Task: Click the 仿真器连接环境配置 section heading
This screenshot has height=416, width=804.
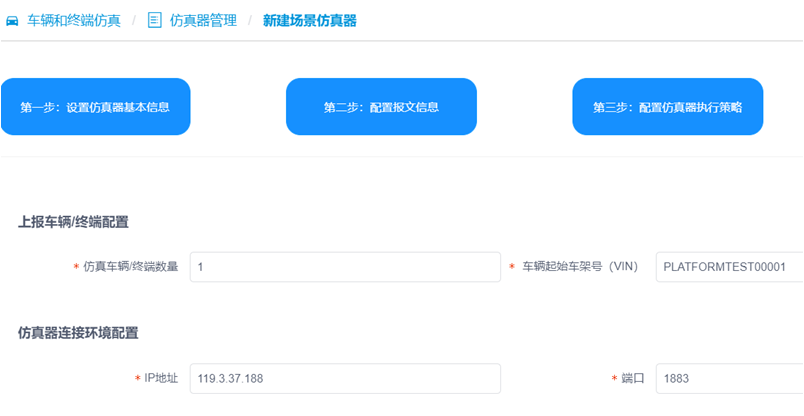Action: (78, 333)
